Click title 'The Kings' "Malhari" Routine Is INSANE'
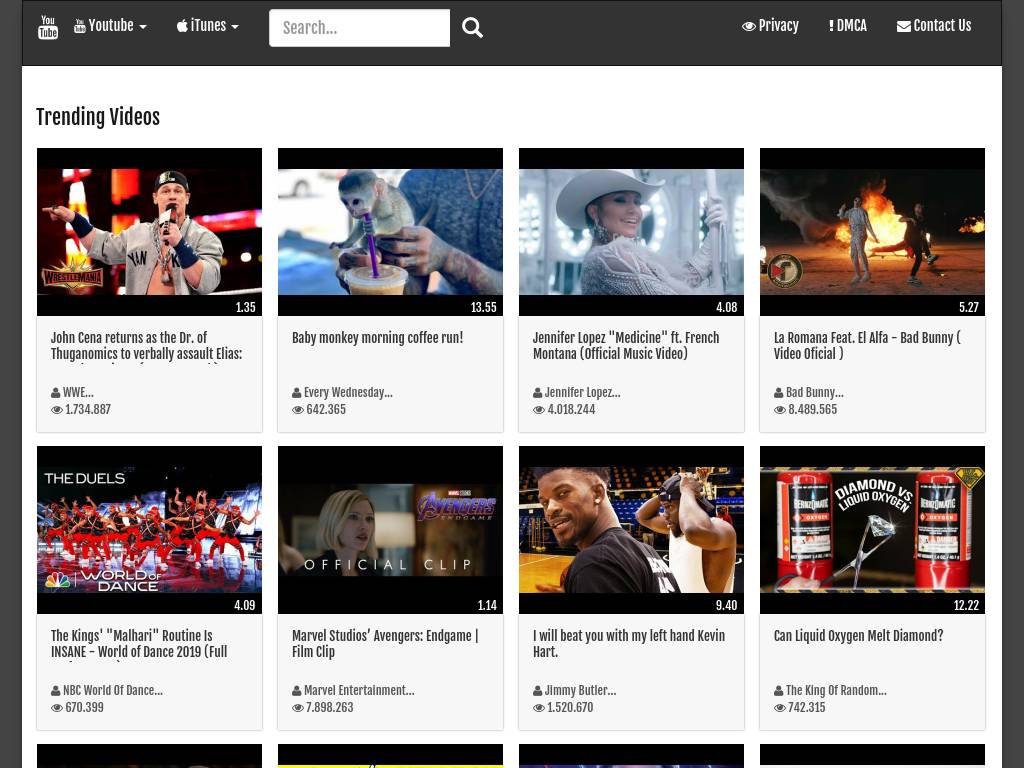This screenshot has height=768, width=1024. click(x=139, y=643)
